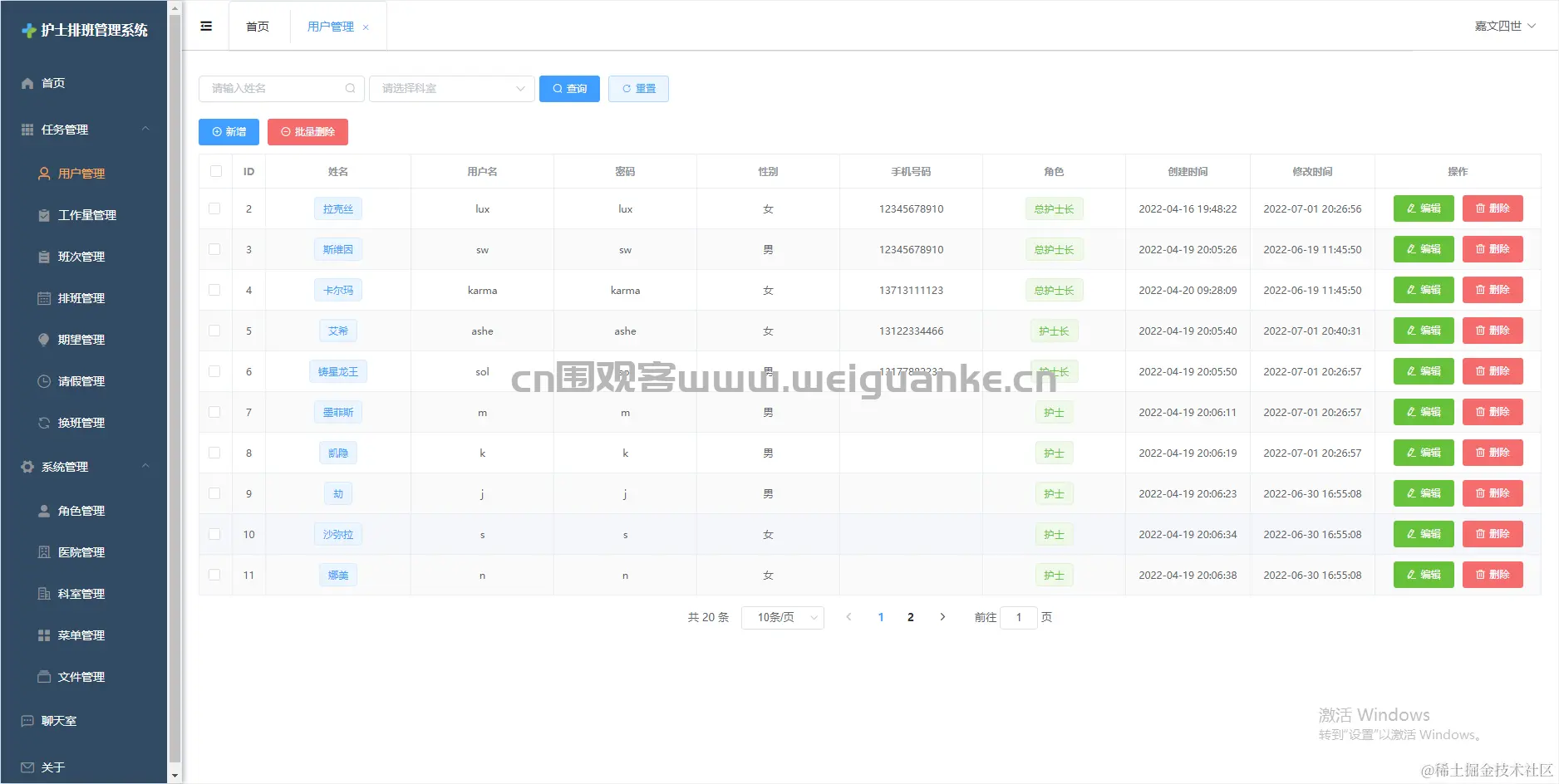Click the 请假管理 clock icon

tap(44, 381)
